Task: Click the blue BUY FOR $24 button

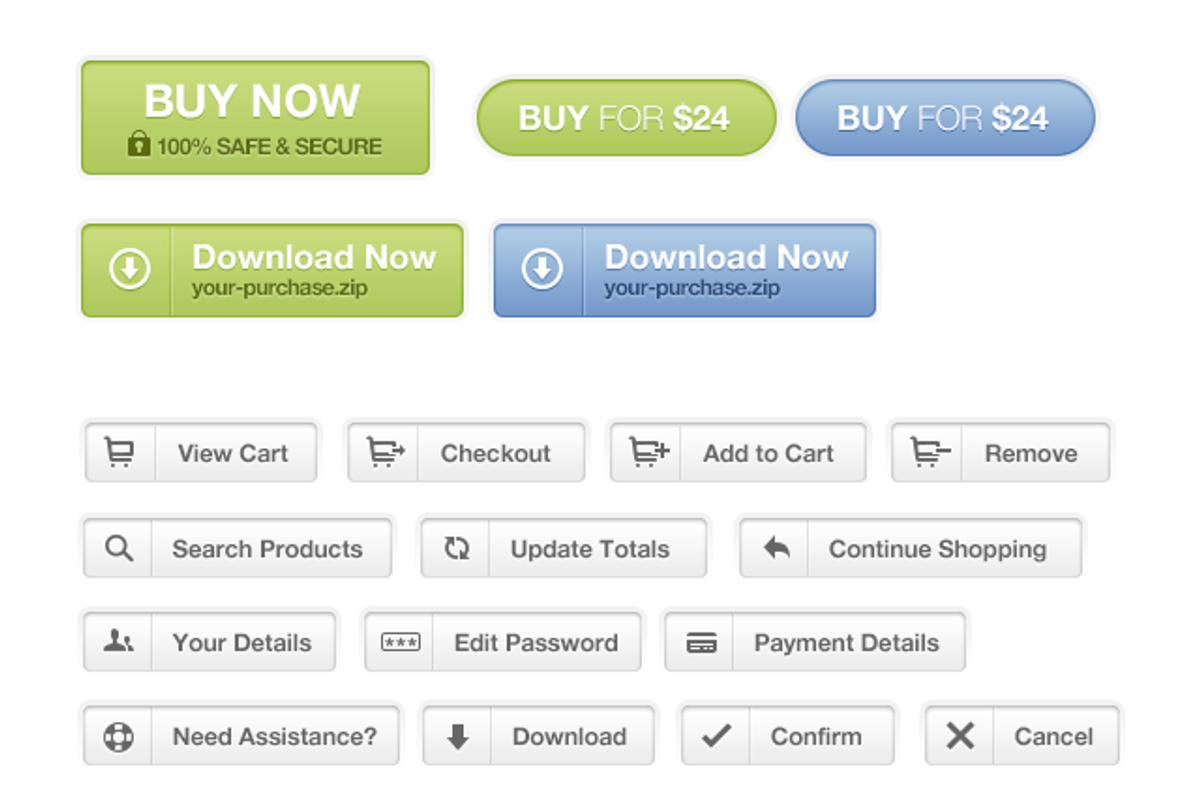Action: click(945, 118)
